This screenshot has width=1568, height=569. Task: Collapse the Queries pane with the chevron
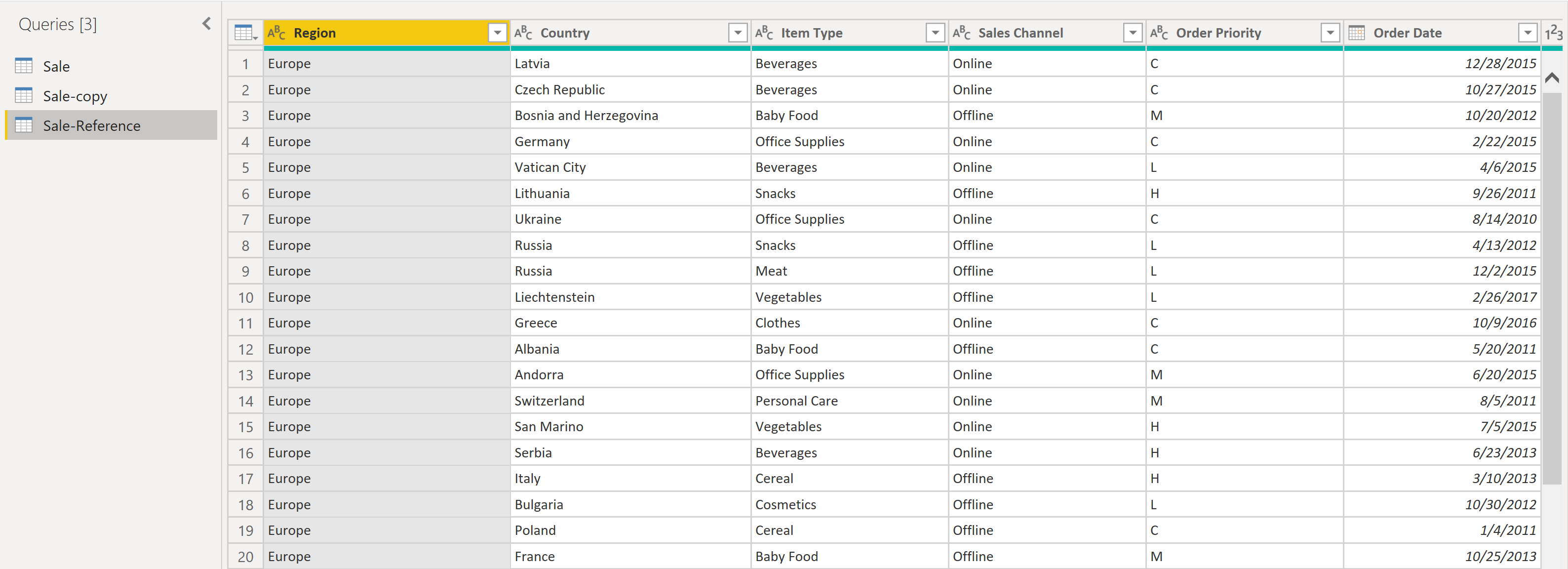(206, 24)
